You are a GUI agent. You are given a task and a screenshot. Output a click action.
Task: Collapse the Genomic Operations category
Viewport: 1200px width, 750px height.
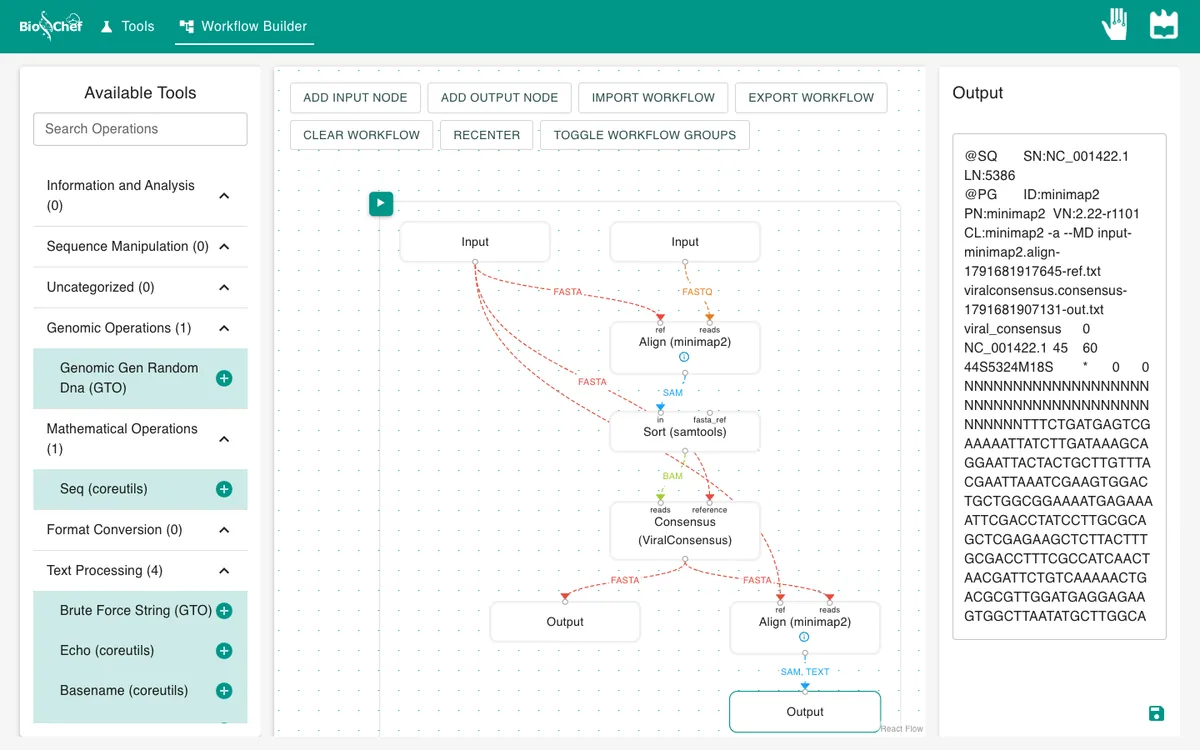tap(224, 328)
